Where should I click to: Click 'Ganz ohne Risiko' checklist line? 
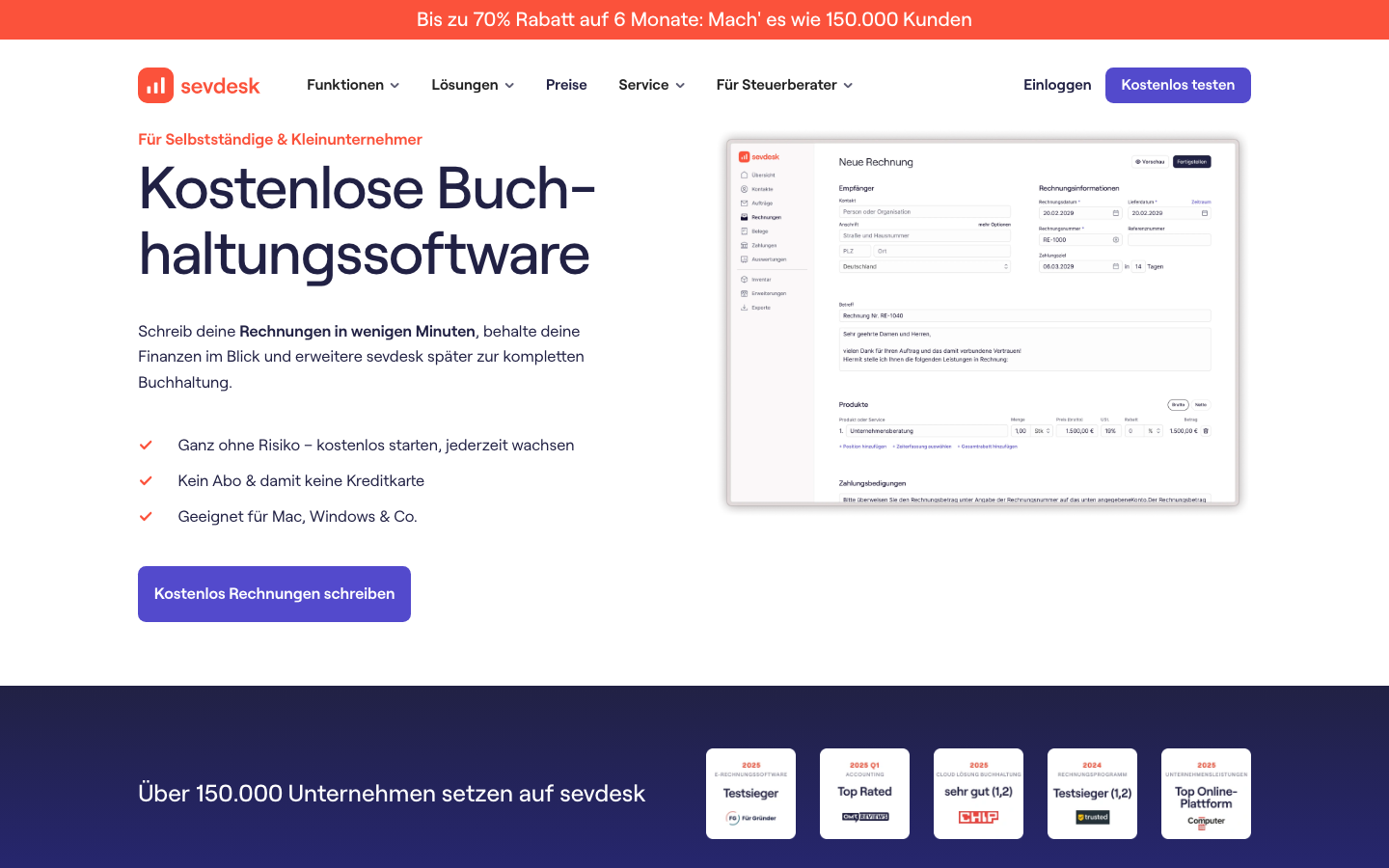click(x=376, y=445)
